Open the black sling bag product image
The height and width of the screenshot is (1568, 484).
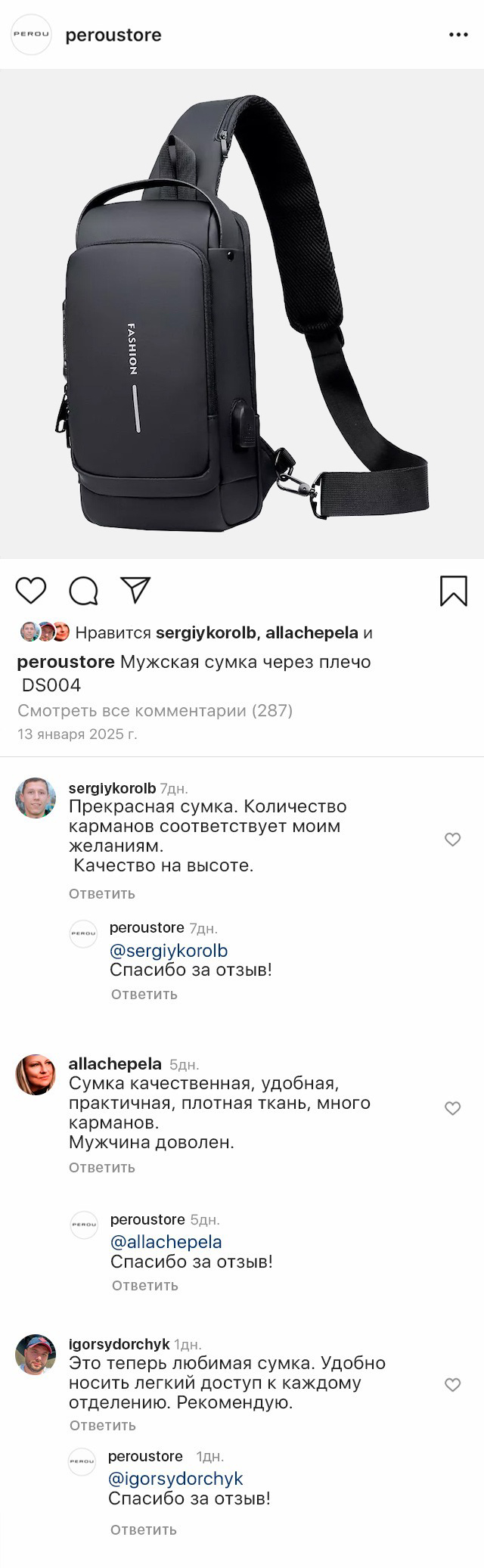click(242, 314)
